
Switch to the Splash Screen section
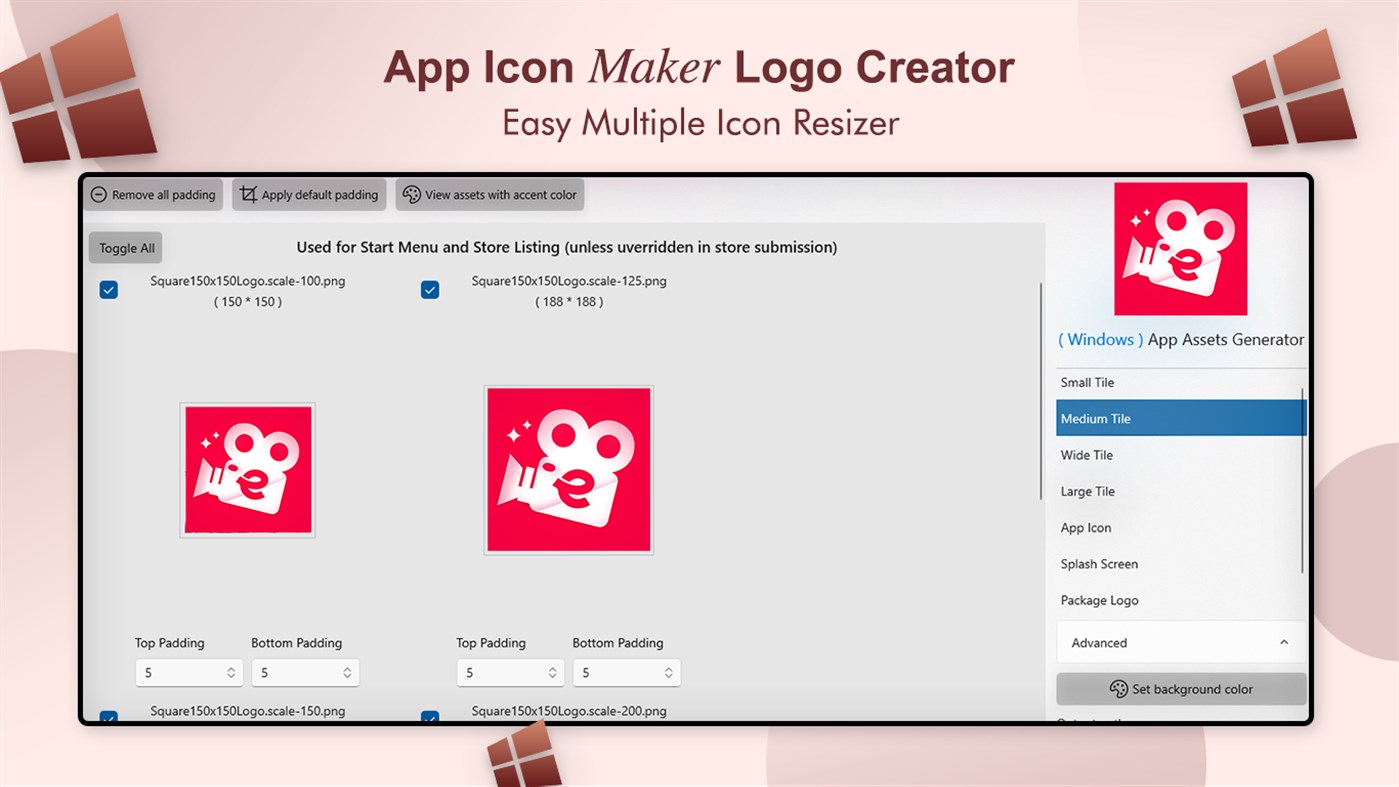point(1098,564)
